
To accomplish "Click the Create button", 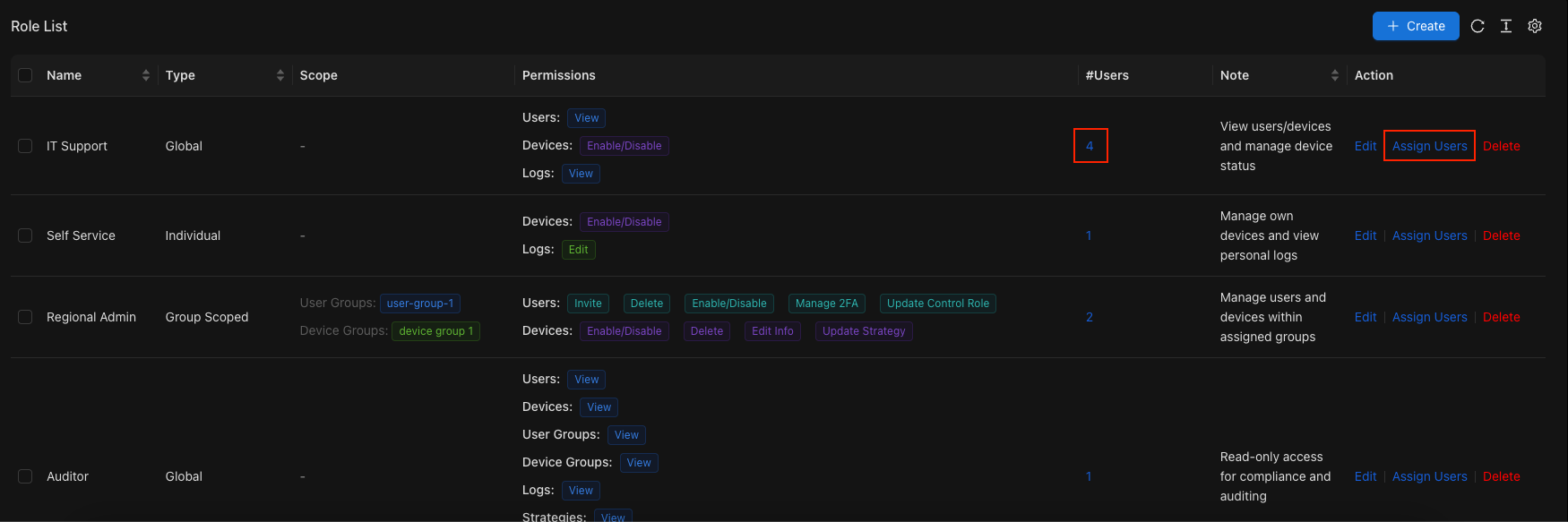I will pyautogui.click(x=1416, y=26).
